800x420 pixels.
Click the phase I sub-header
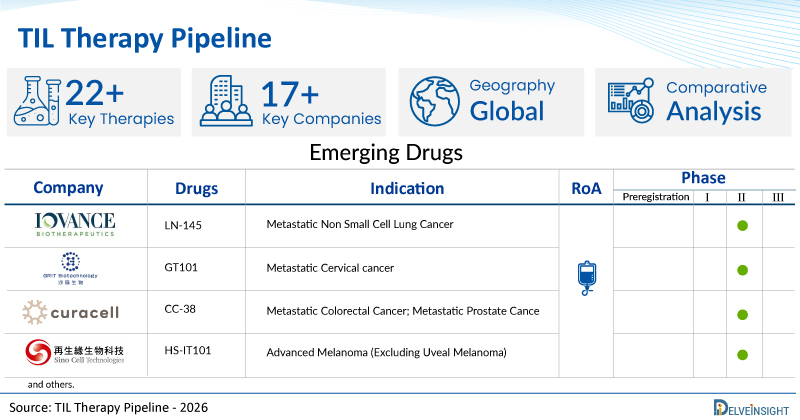(x=707, y=197)
